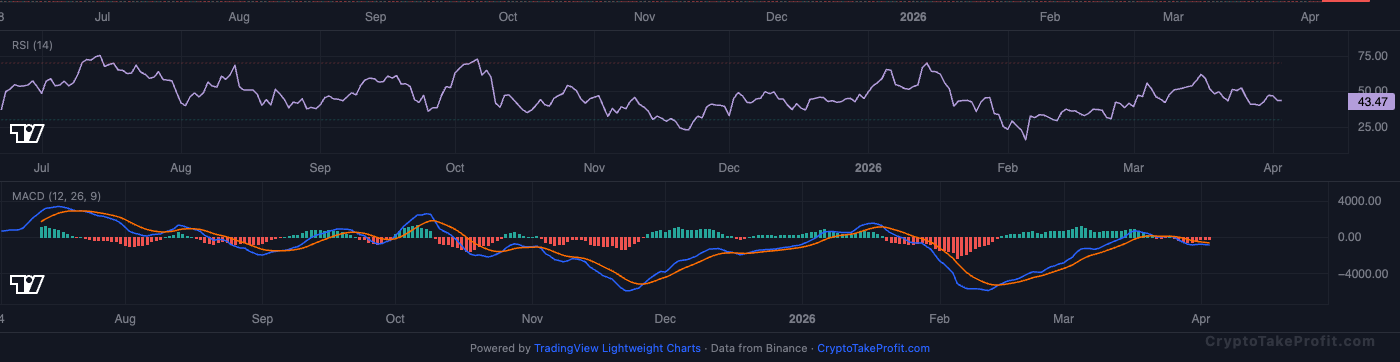Click the TradingView logo in the RSI pane
The height and width of the screenshot is (362, 1400).
point(27,133)
